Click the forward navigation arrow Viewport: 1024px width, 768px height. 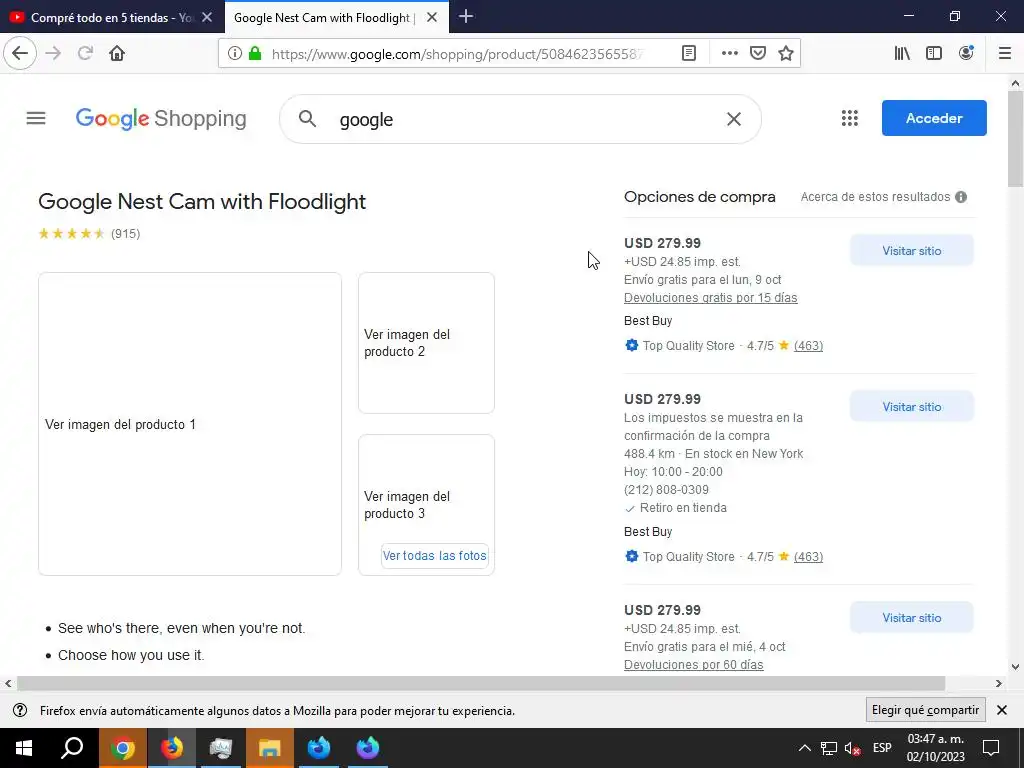[53, 53]
